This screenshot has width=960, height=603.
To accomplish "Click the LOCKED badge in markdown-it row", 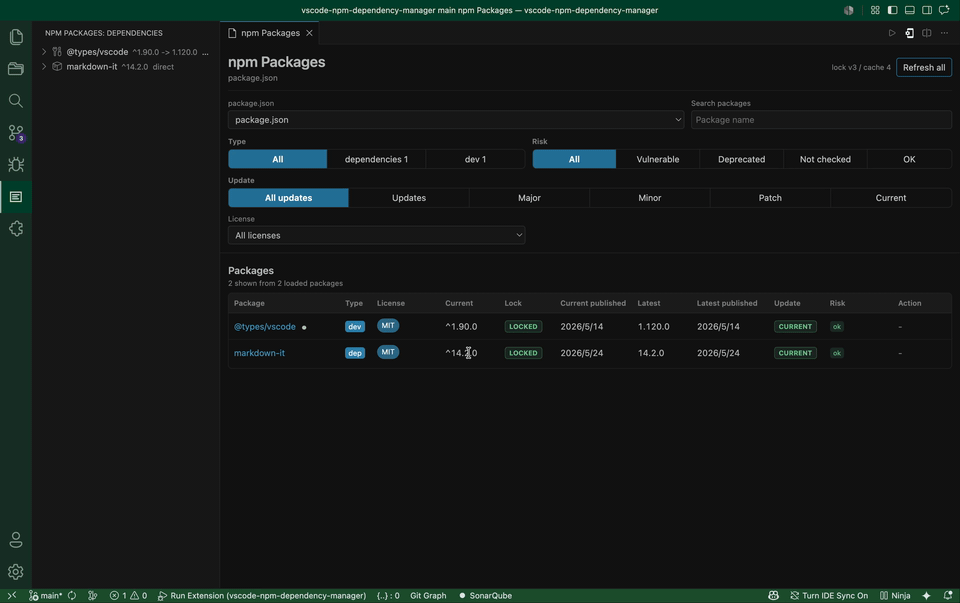I will tap(523, 353).
